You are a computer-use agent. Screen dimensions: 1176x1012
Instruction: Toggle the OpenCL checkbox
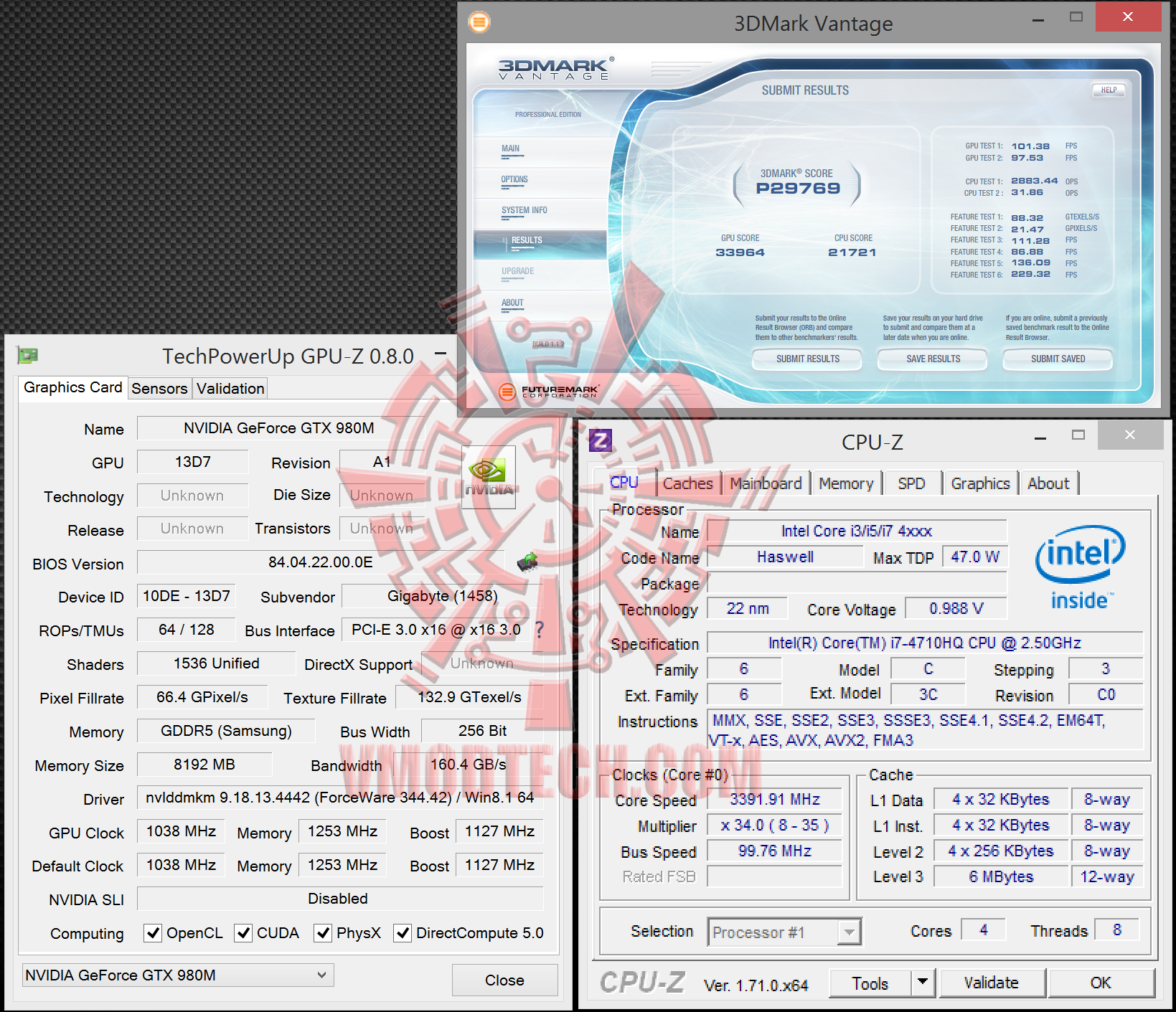[152, 933]
